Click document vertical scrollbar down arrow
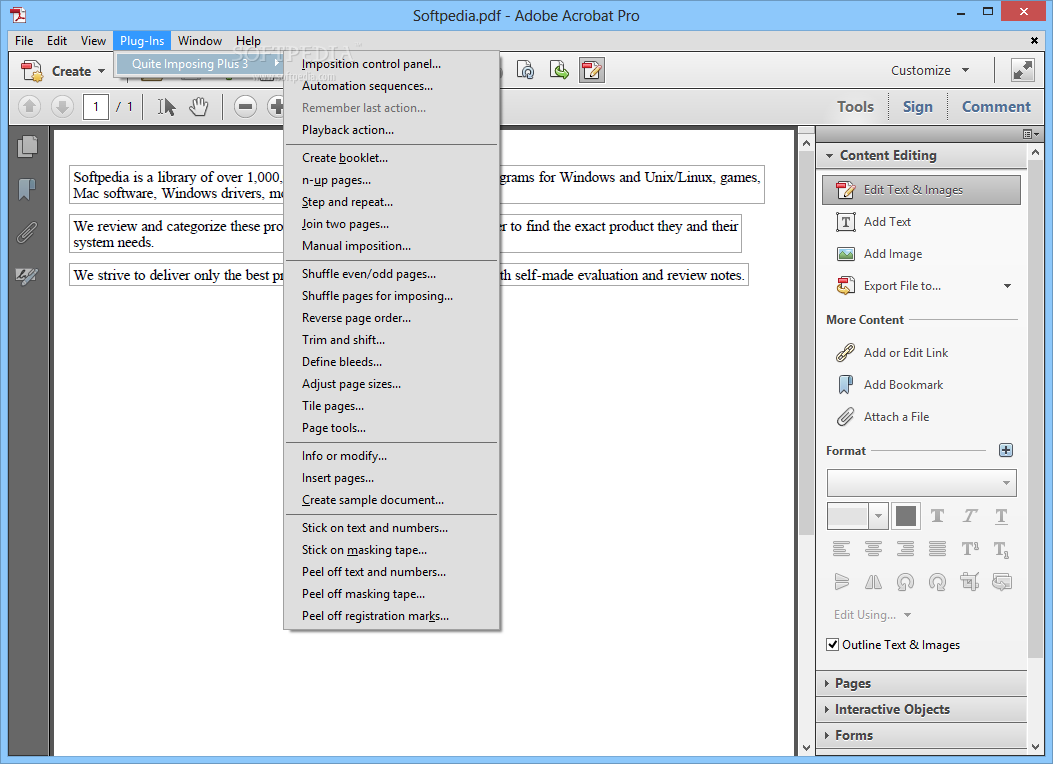 tap(806, 747)
